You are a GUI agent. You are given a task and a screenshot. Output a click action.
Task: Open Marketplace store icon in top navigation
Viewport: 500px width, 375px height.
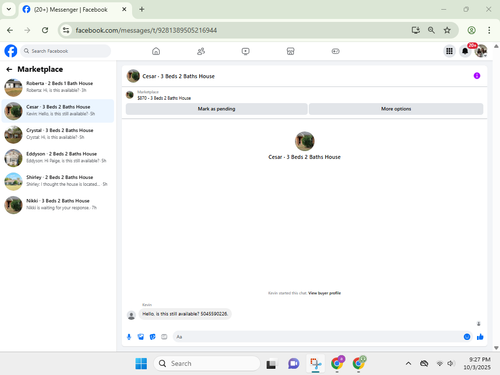pyautogui.click(x=290, y=51)
